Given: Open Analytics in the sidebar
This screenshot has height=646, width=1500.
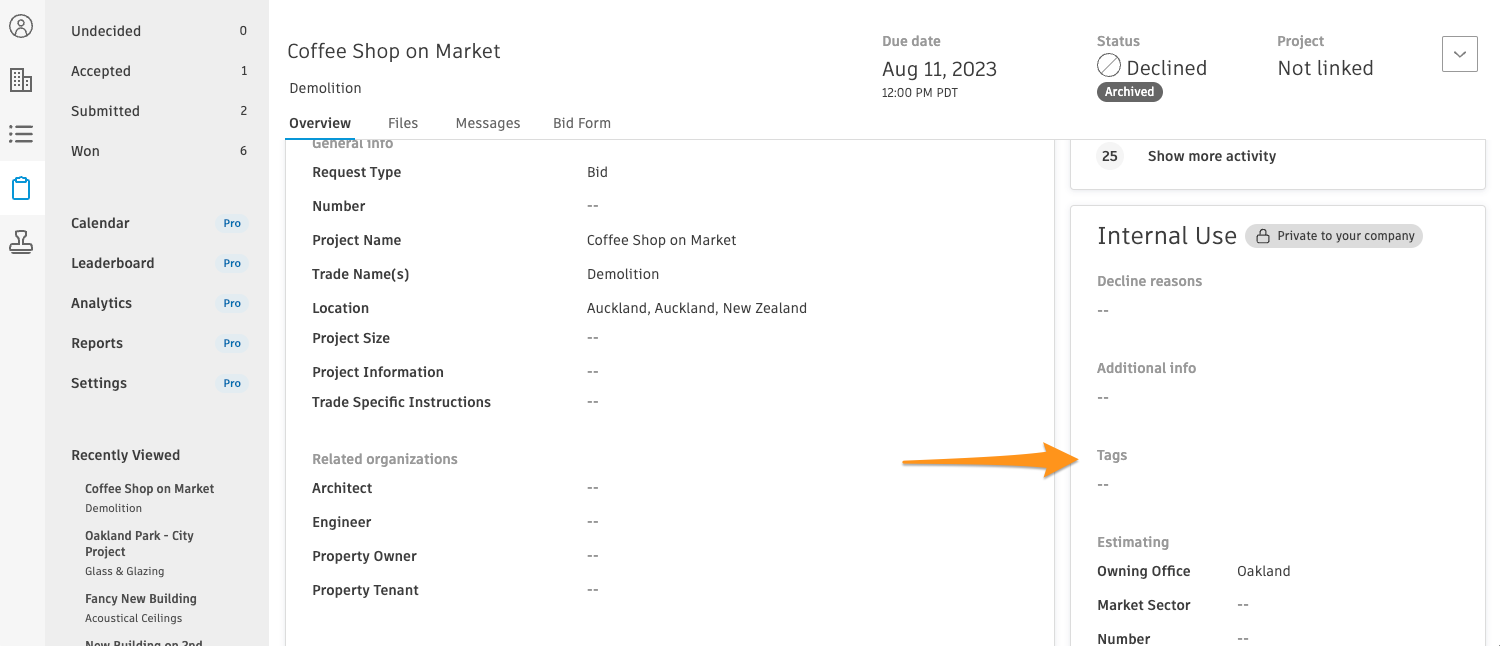Looking at the screenshot, I should point(101,303).
